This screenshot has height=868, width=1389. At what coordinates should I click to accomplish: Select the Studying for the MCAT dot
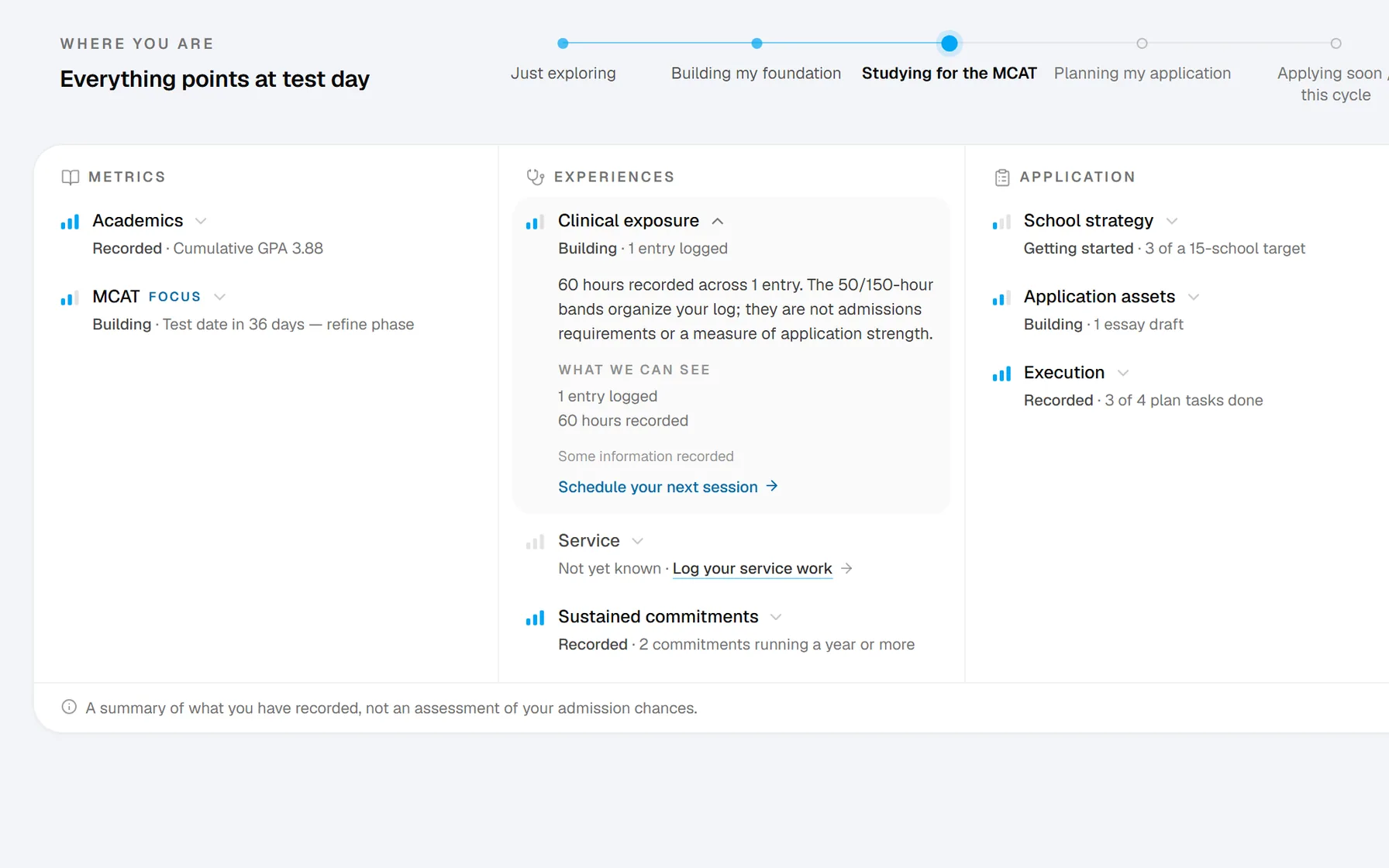point(950,43)
